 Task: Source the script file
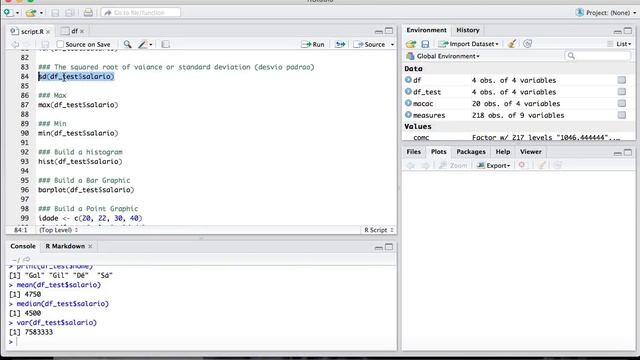pyautogui.click(x=369, y=44)
